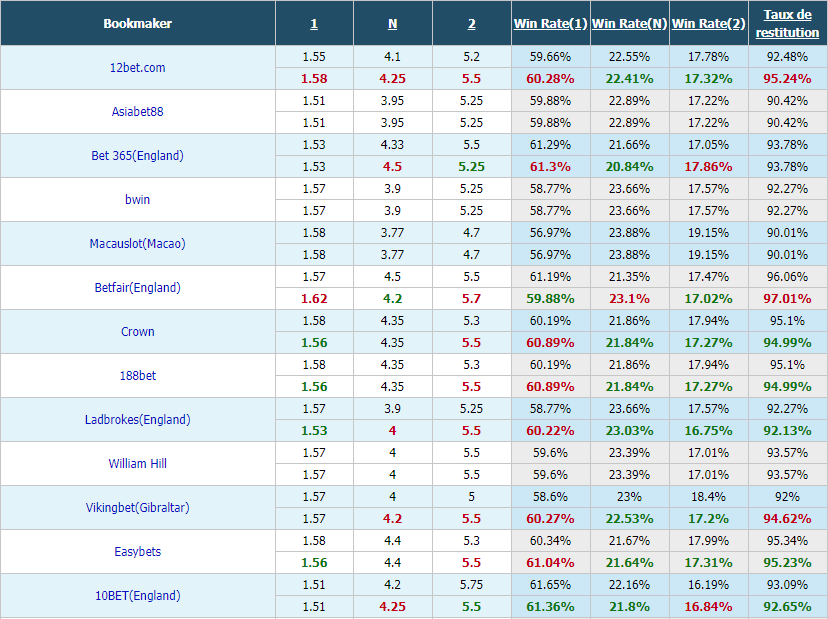Screen dimensions: 828x619
Task: Sort by Win Rate(1) header
Action: (550, 24)
